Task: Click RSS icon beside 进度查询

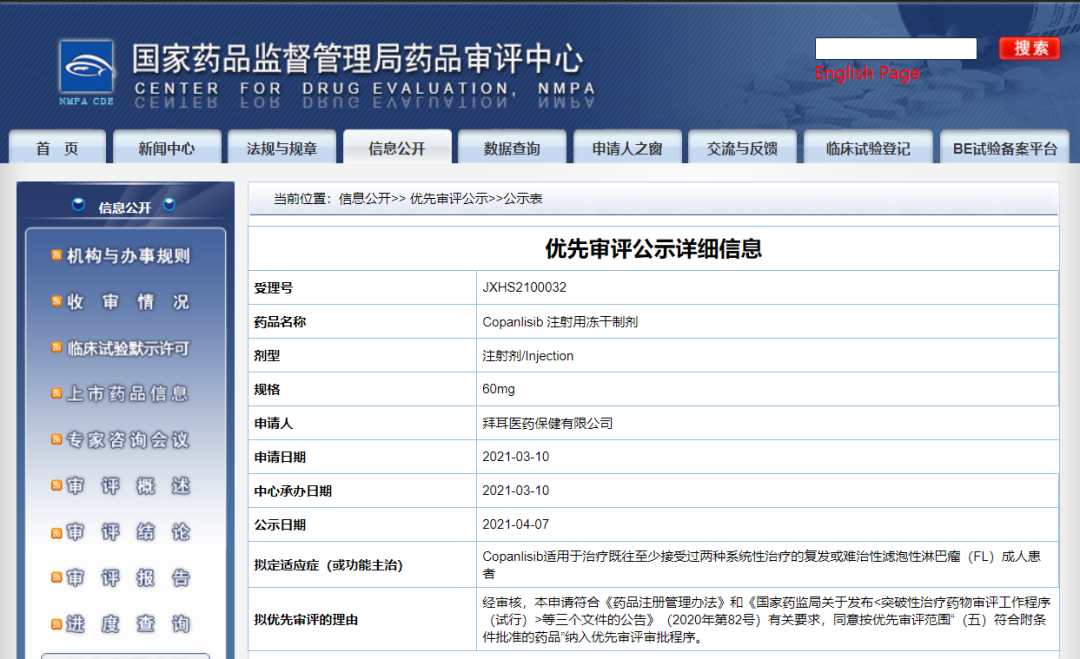Action: (56, 624)
